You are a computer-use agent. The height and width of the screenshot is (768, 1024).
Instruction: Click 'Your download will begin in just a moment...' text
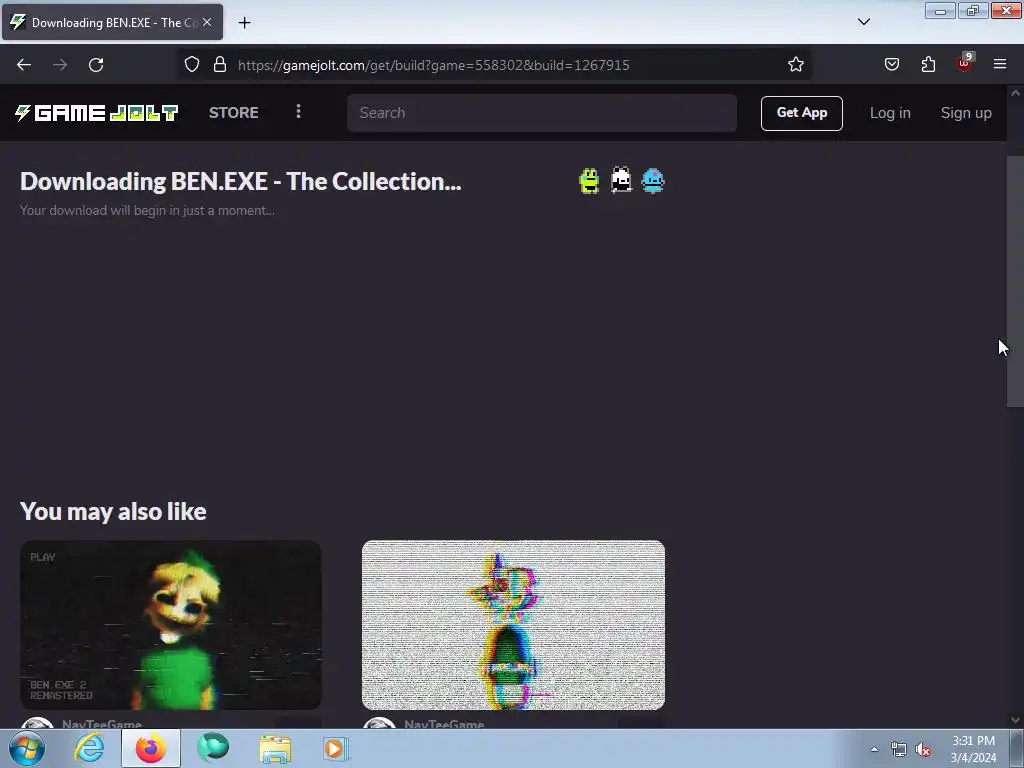coord(148,210)
